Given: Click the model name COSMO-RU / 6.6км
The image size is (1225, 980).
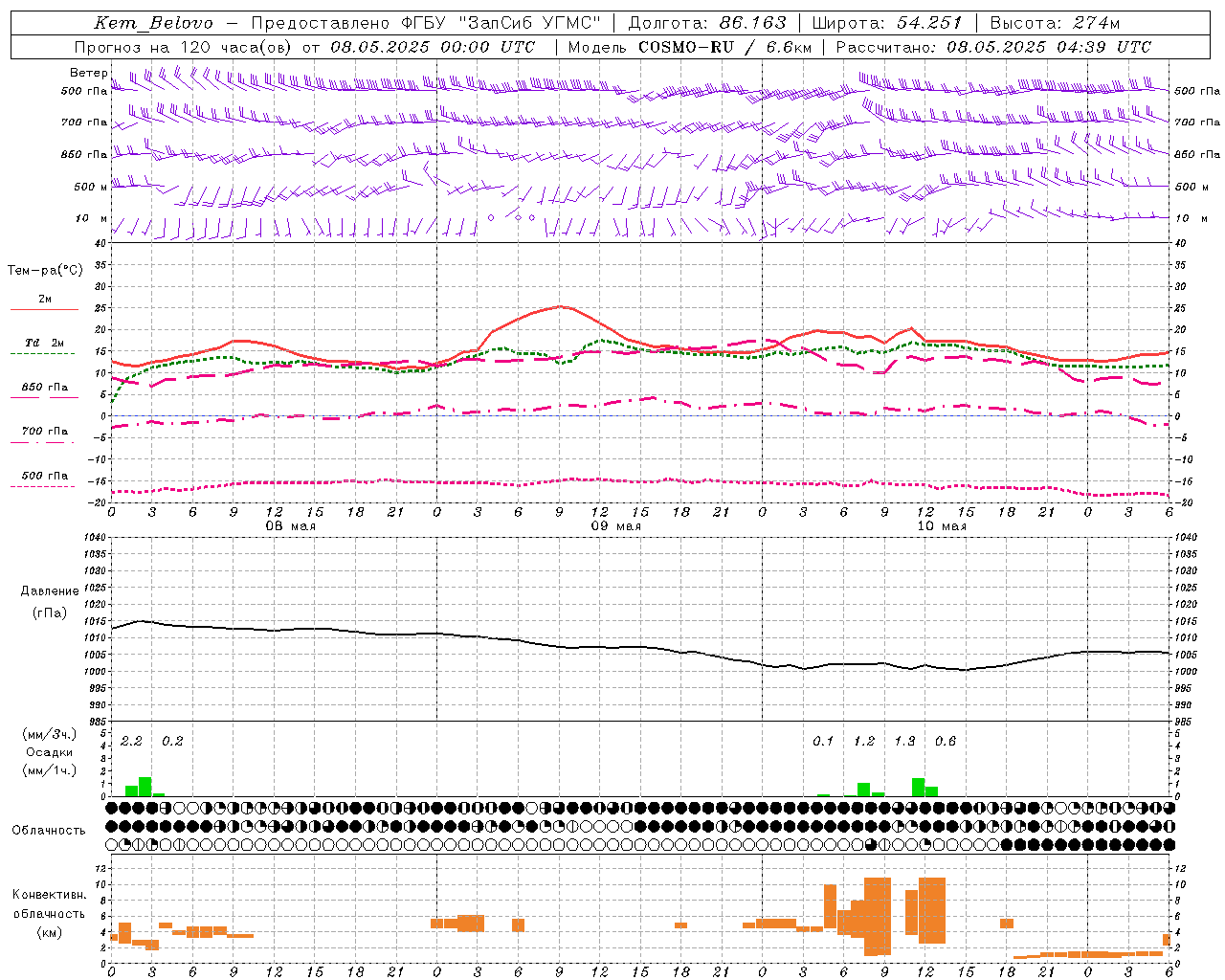Looking at the screenshot, I should click(725, 47).
